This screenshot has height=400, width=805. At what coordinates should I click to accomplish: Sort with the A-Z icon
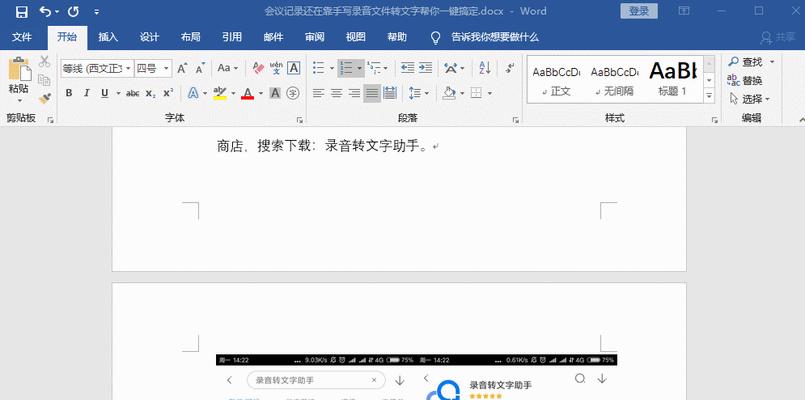(485, 68)
